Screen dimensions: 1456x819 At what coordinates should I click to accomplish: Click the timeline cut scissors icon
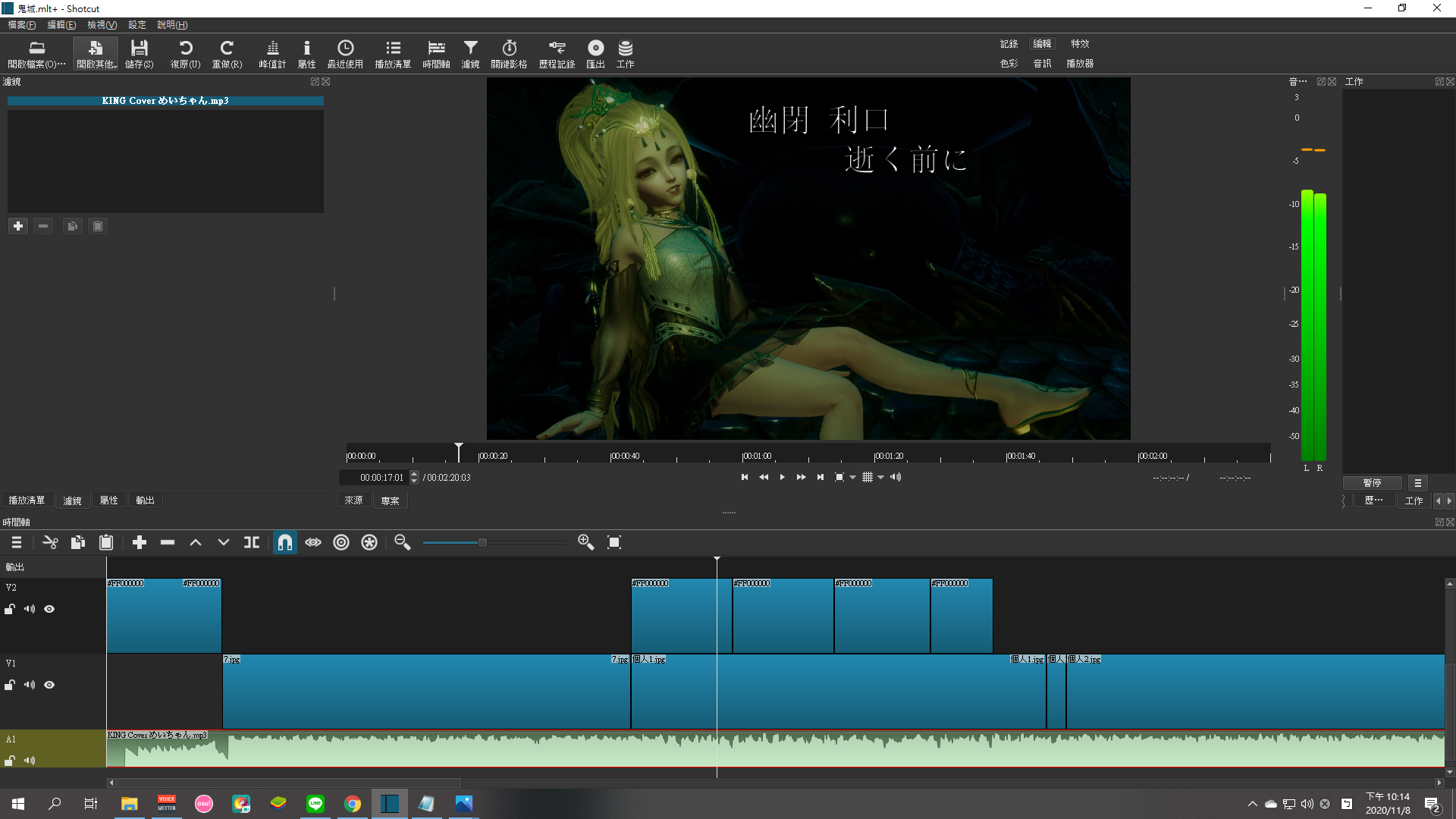tap(50, 542)
